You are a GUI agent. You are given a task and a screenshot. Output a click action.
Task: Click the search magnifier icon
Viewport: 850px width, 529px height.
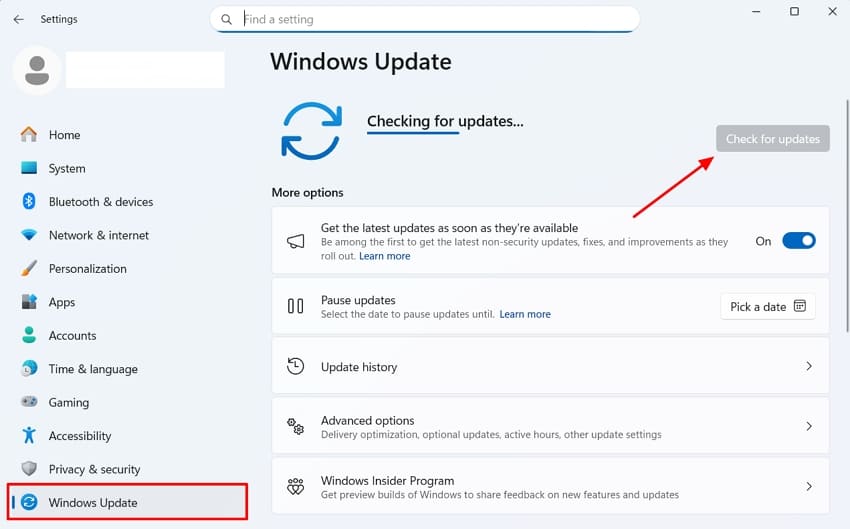coord(227,20)
